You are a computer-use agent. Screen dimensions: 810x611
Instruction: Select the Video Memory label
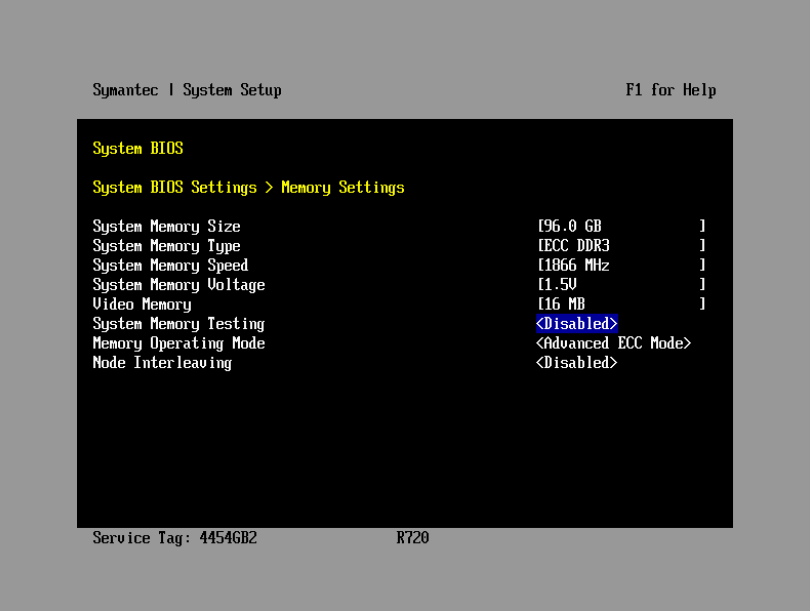click(141, 304)
